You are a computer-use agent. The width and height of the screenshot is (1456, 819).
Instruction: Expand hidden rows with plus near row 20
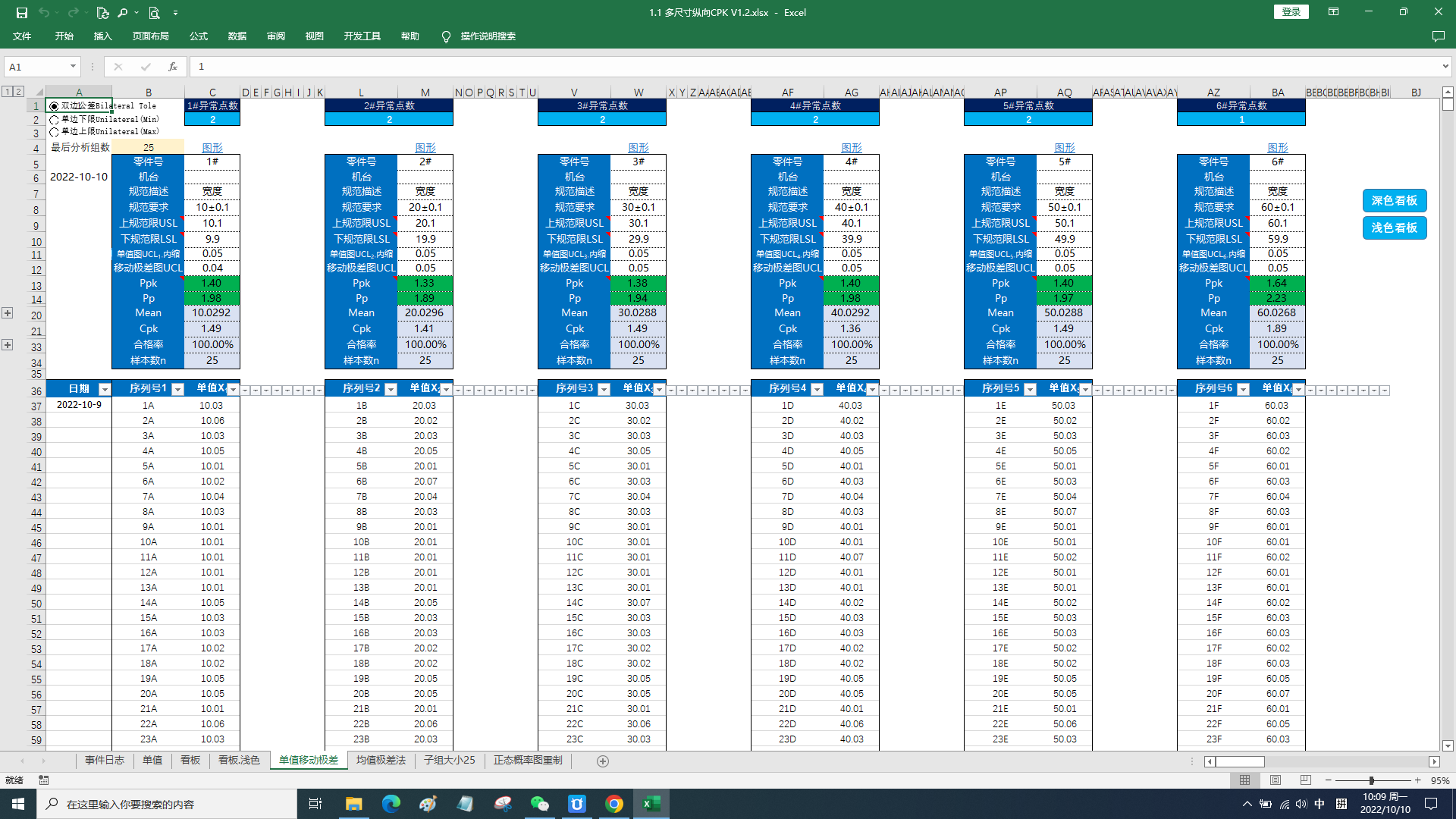7,313
